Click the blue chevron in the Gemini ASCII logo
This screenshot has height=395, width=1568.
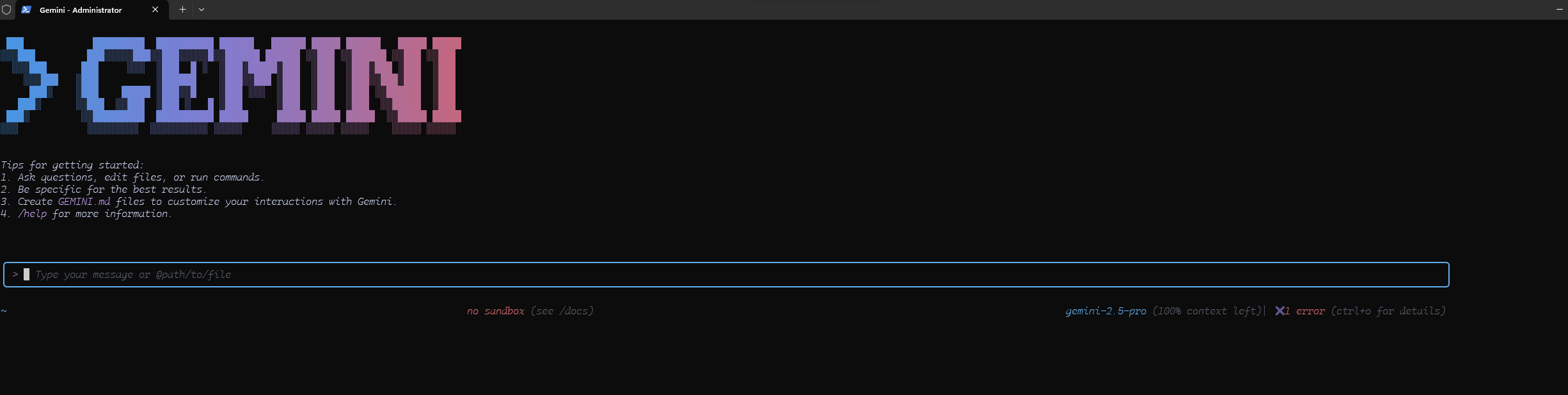pyautogui.click(x=30, y=79)
